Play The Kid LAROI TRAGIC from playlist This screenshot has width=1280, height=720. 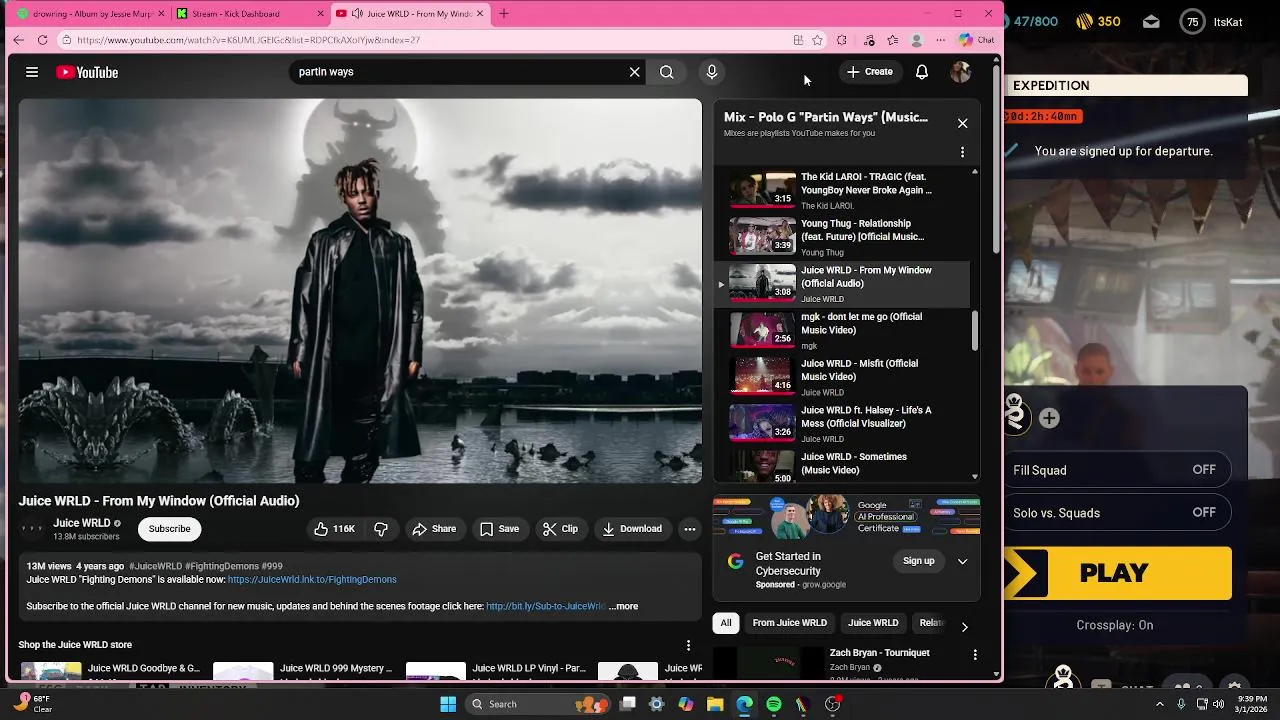[x=842, y=190]
